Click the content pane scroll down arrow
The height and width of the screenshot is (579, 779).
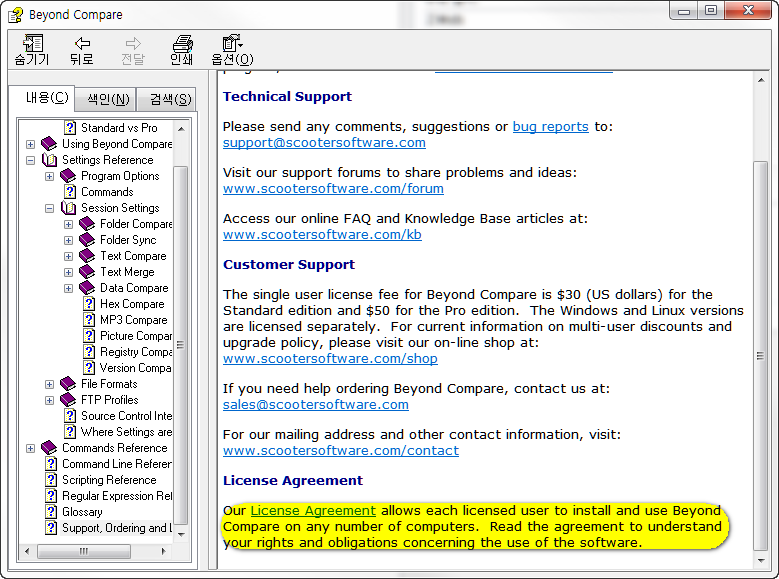[761, 561]
